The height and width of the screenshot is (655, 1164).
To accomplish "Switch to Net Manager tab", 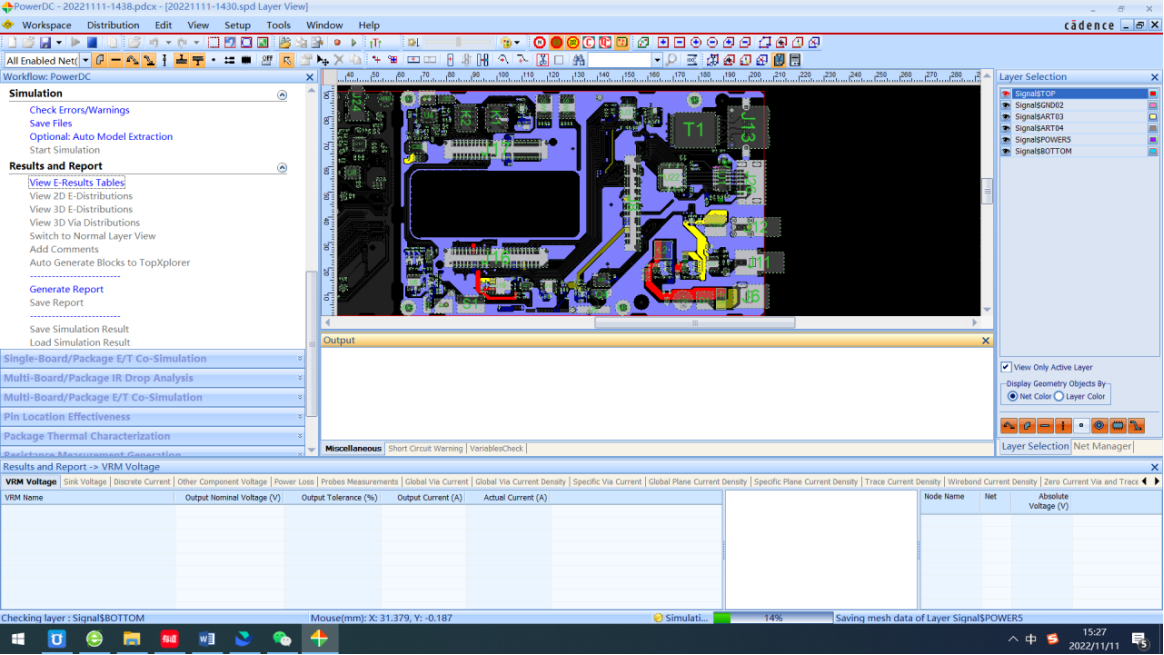I will (1102, 446).
